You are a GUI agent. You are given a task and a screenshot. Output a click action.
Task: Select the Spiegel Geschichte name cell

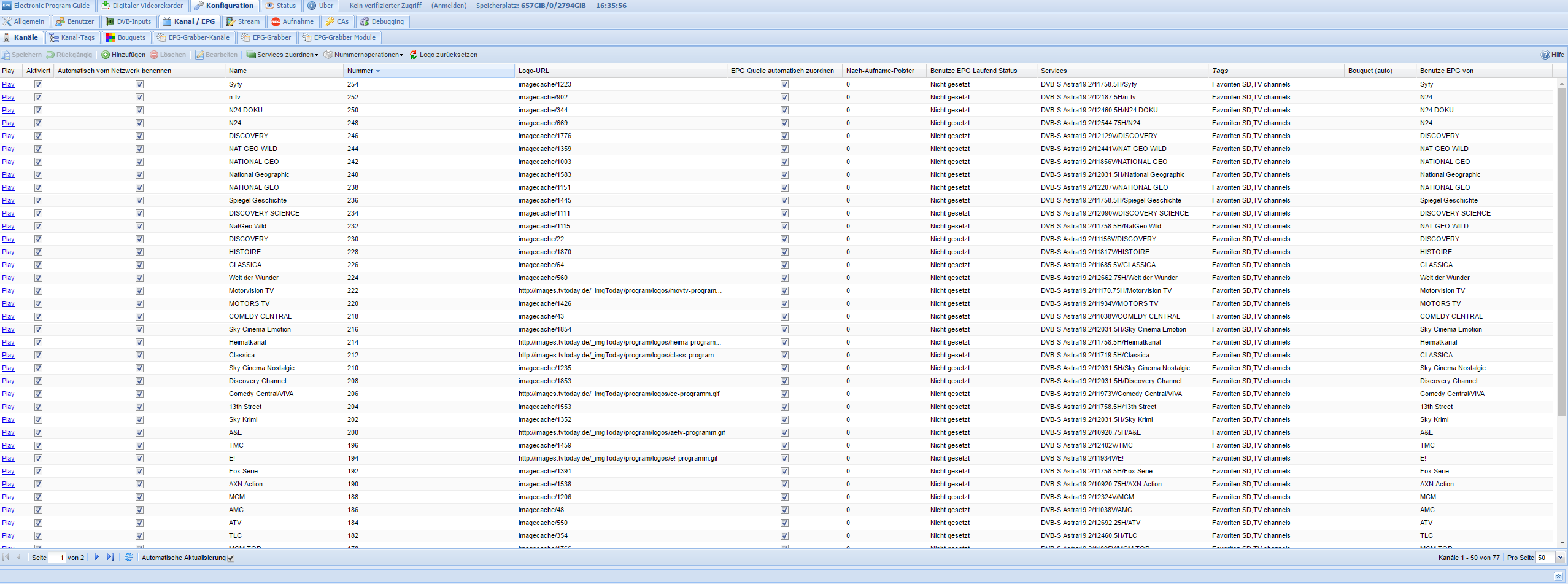click(x=284, y=200)
